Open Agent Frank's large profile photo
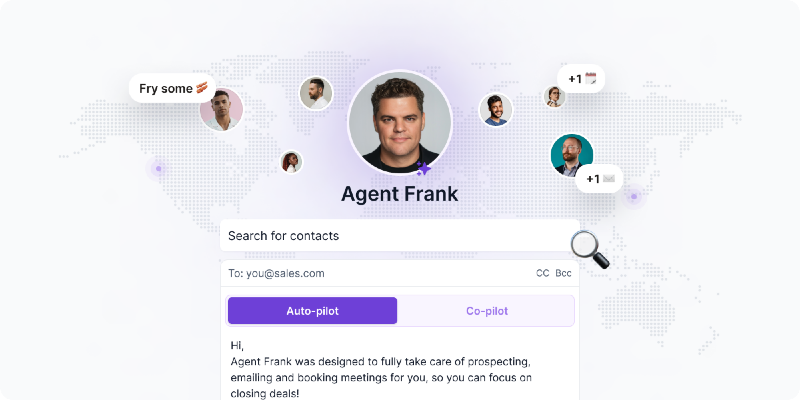800x400 pixels. pos(399,122)
